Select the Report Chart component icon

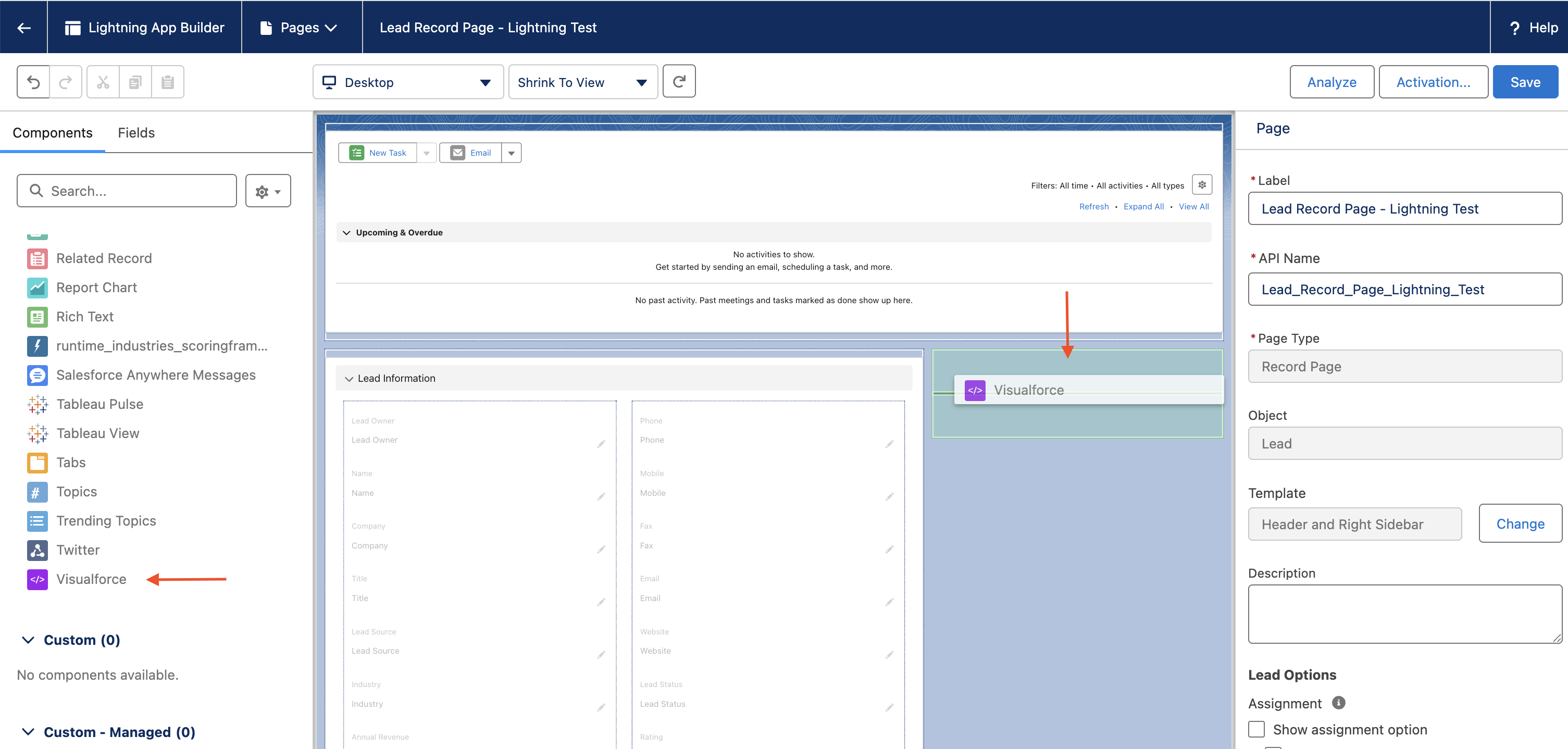click(x=37, y=288)
